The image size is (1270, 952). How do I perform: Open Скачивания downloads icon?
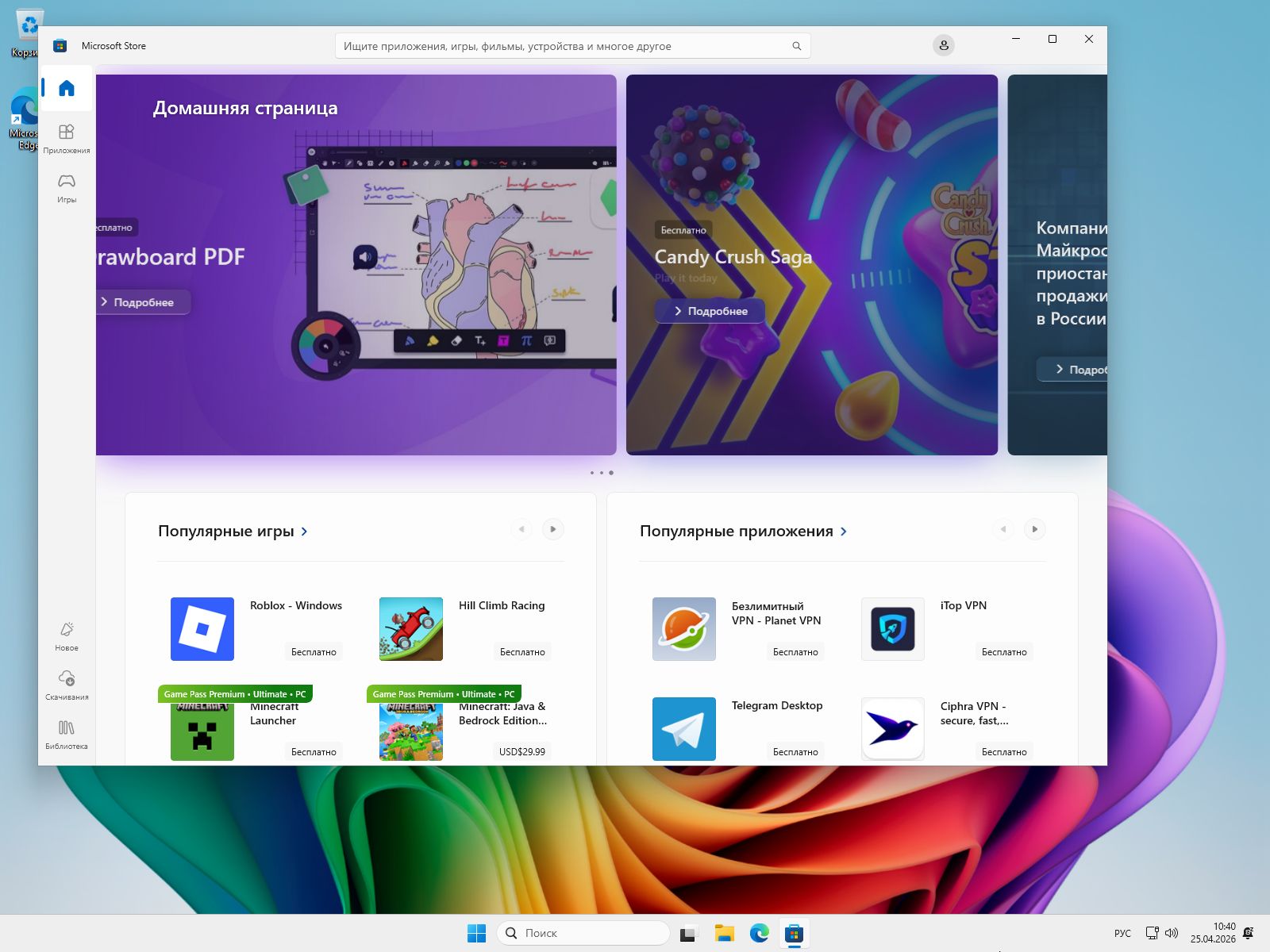tap(67, 685)
